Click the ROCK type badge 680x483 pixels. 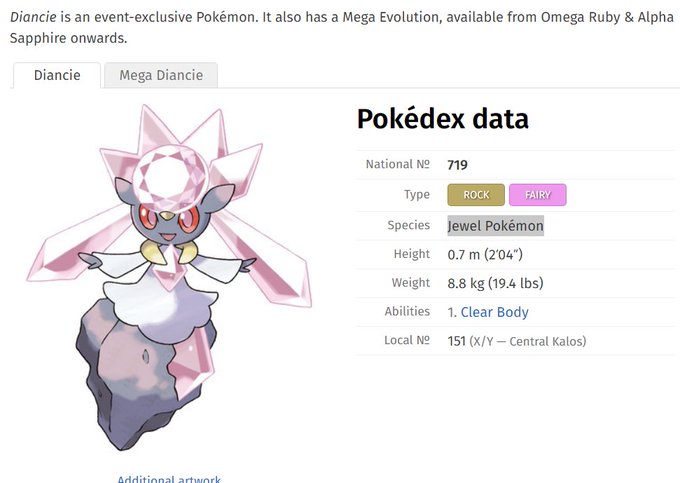(476, 195)
